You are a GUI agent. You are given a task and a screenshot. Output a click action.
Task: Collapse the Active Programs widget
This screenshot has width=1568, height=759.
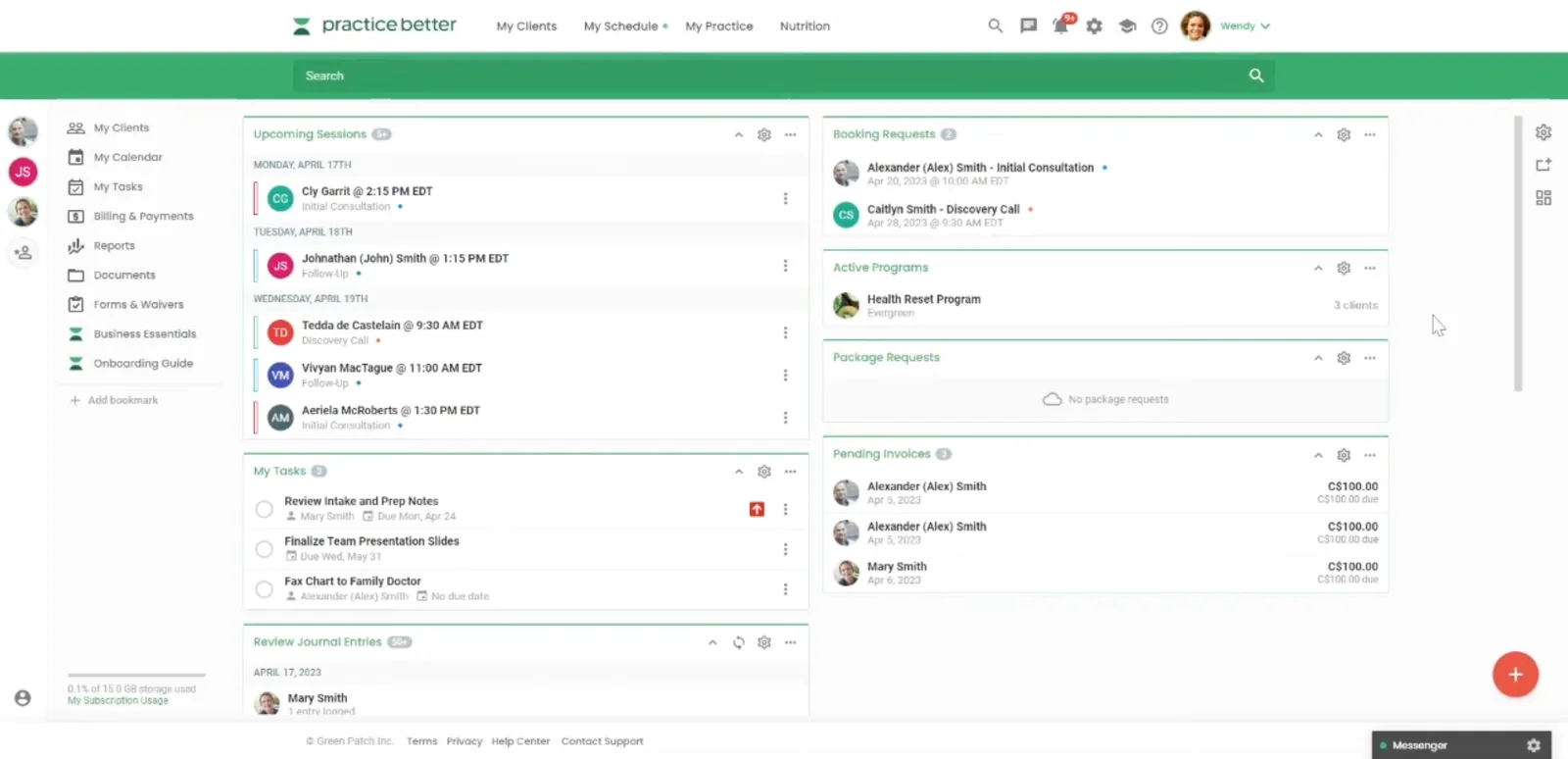[x=1318, y=268]
